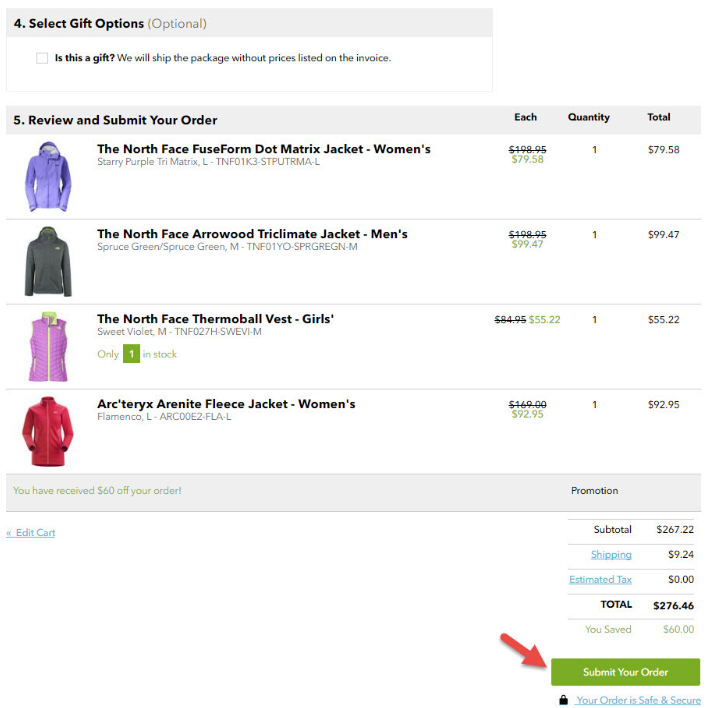This screenshot has height=708, width=707.
Task: Click the green Submit Your Order button
Action: 625,672
